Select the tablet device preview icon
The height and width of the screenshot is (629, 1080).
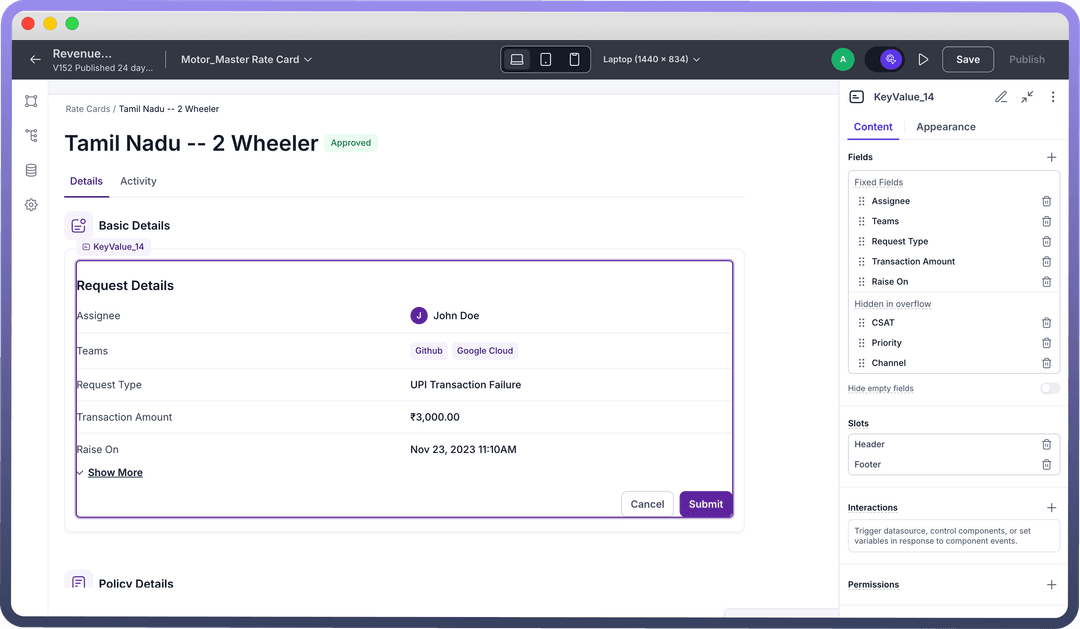pos(545,60)
